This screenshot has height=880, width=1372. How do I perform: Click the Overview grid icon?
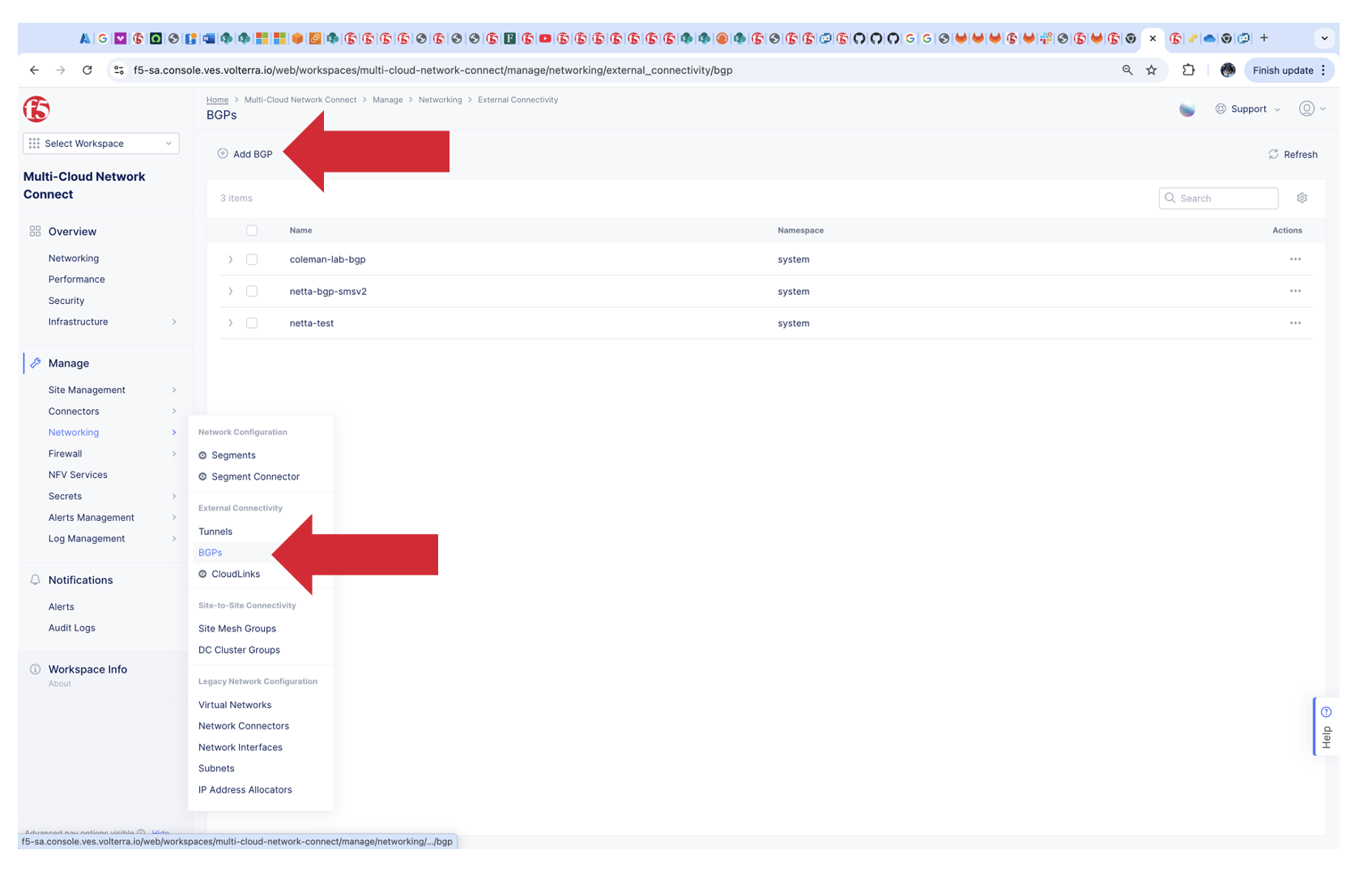tap(35, 231)
